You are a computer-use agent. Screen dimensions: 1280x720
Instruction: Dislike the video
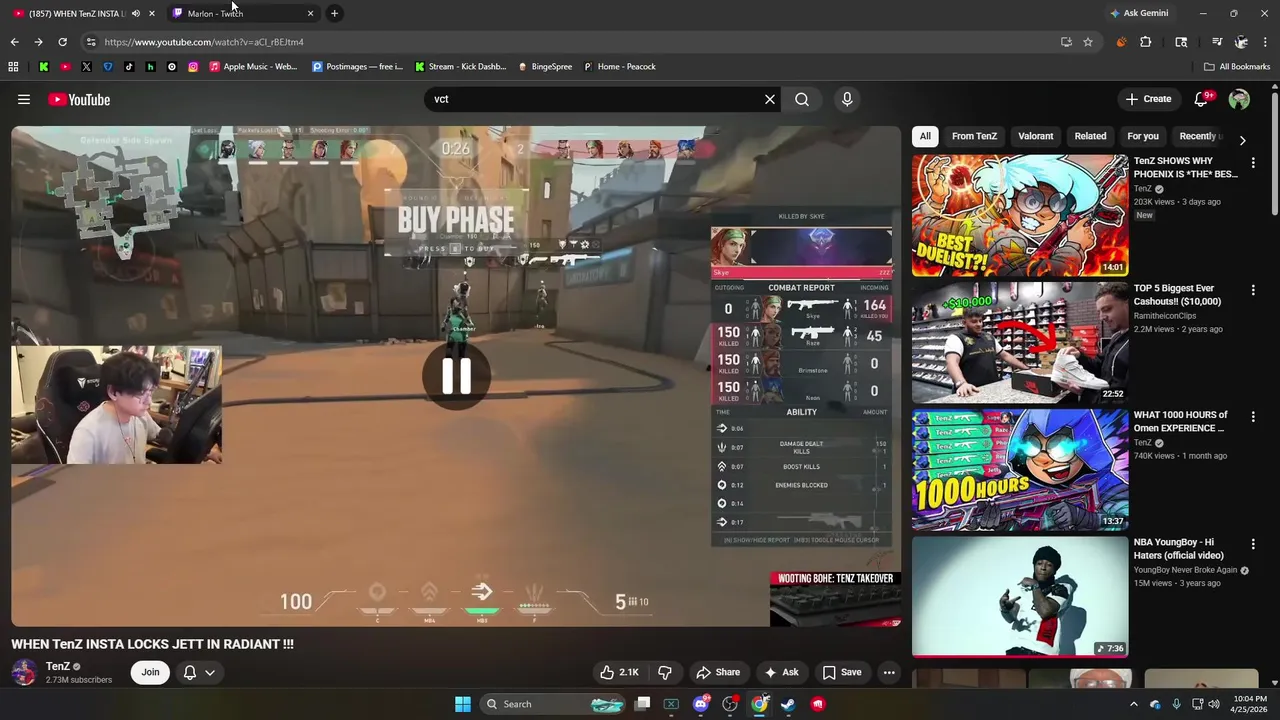point(664,672)
